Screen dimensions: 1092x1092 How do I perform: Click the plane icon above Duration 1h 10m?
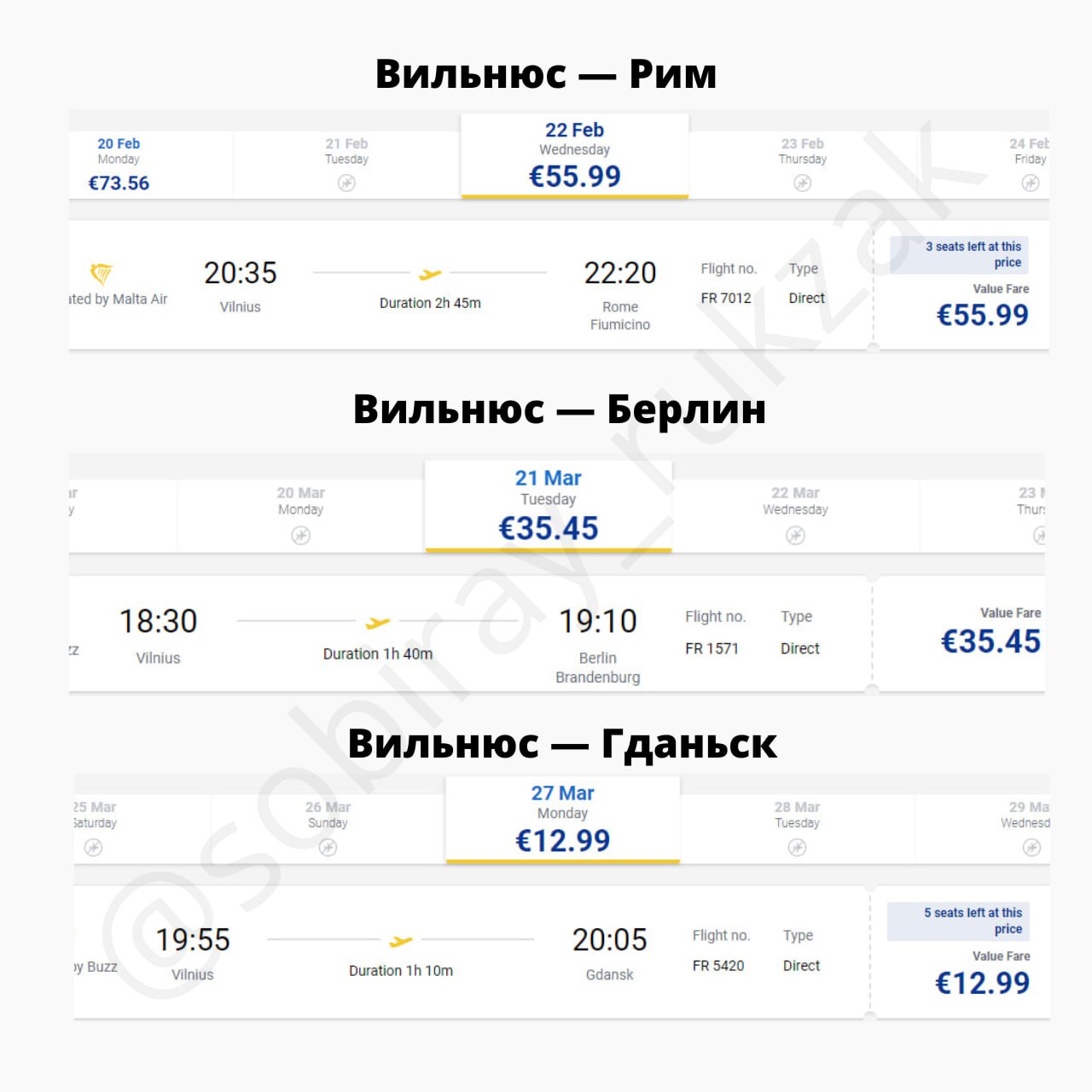click(x=400, y=941)
